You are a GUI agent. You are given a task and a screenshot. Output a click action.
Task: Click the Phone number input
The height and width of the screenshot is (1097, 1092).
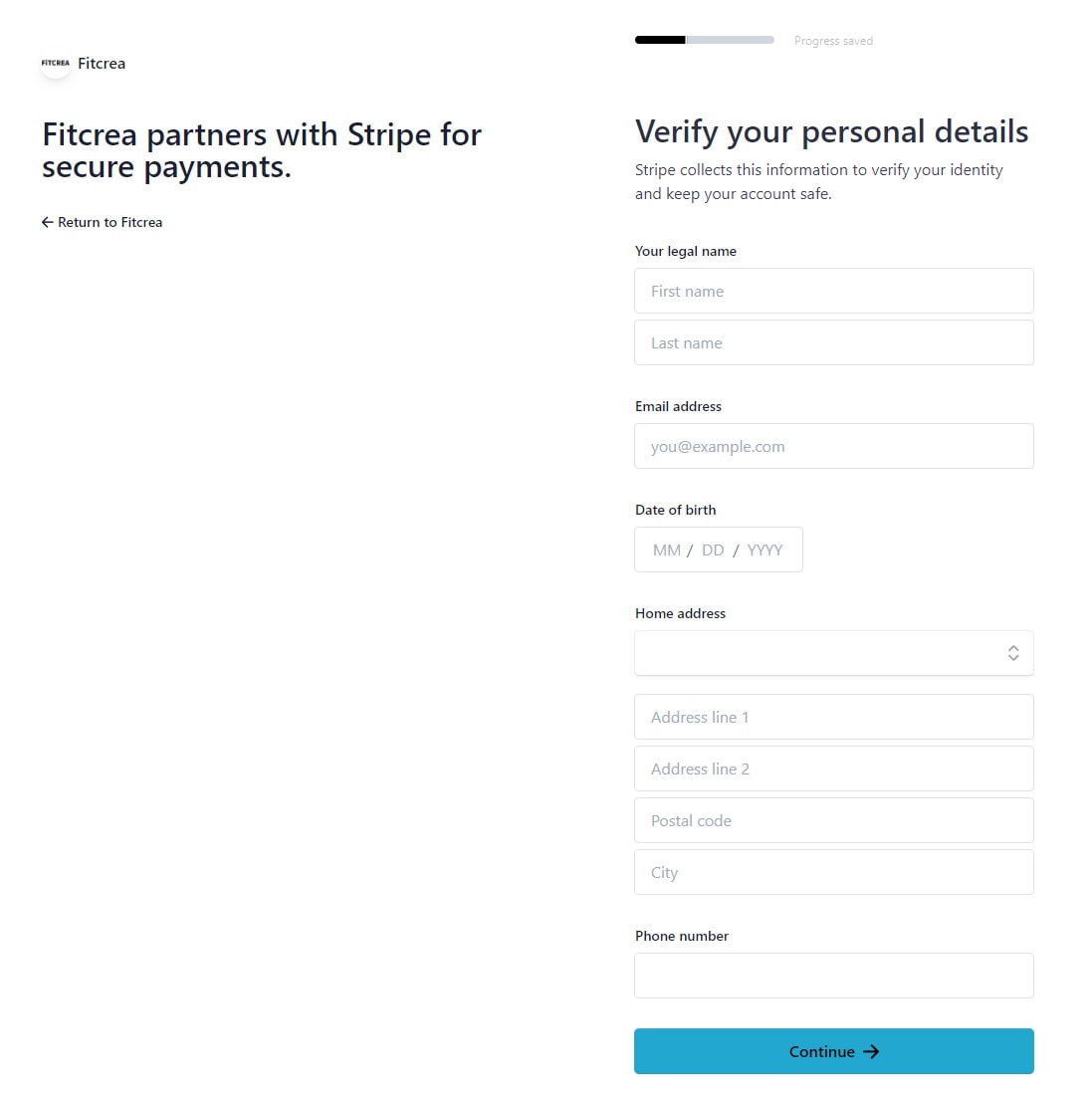pos(834,976)
